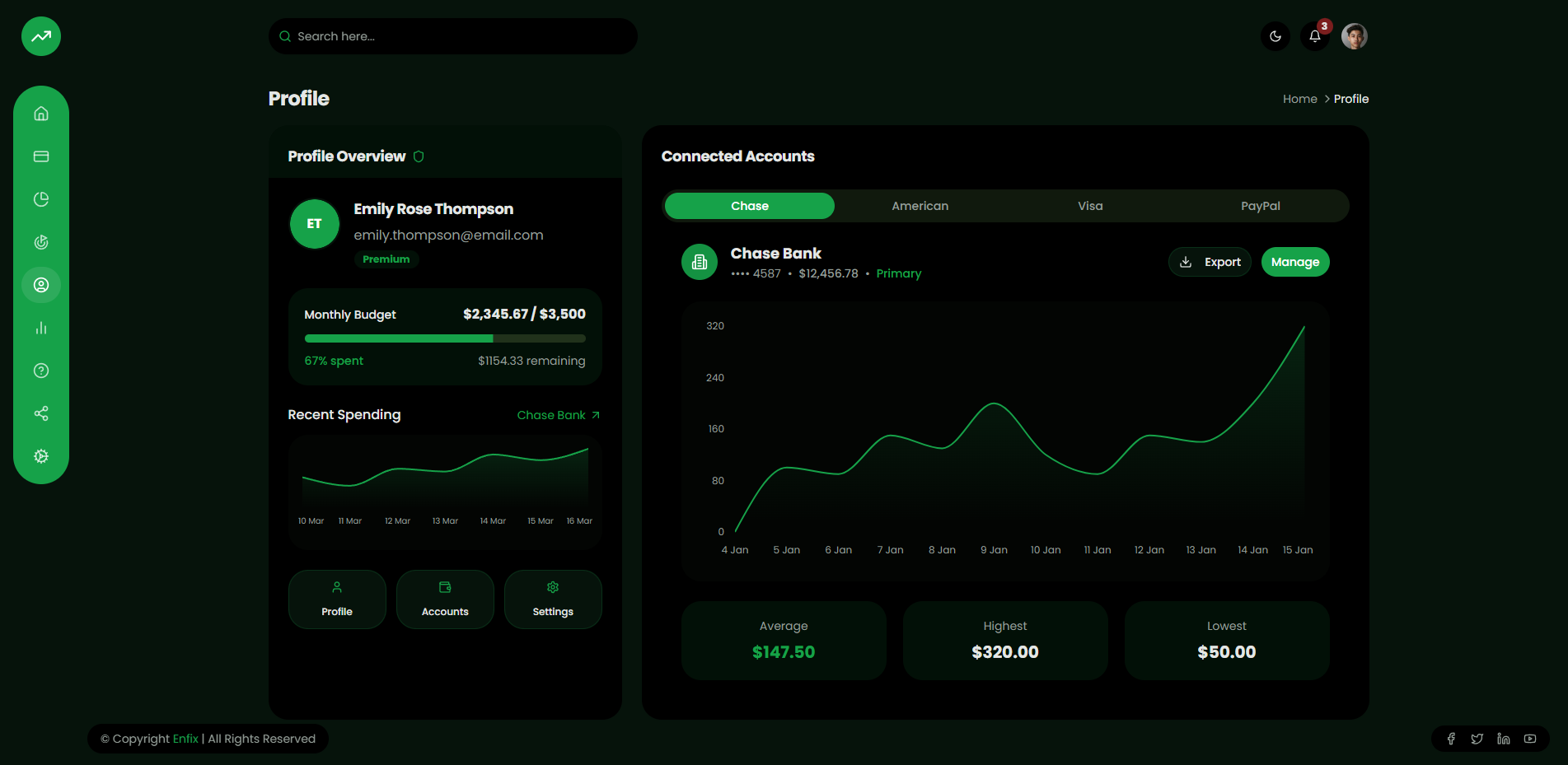1568x765 pixels.
Task: Focus the Search here input field
Action: tap(453, 36)
